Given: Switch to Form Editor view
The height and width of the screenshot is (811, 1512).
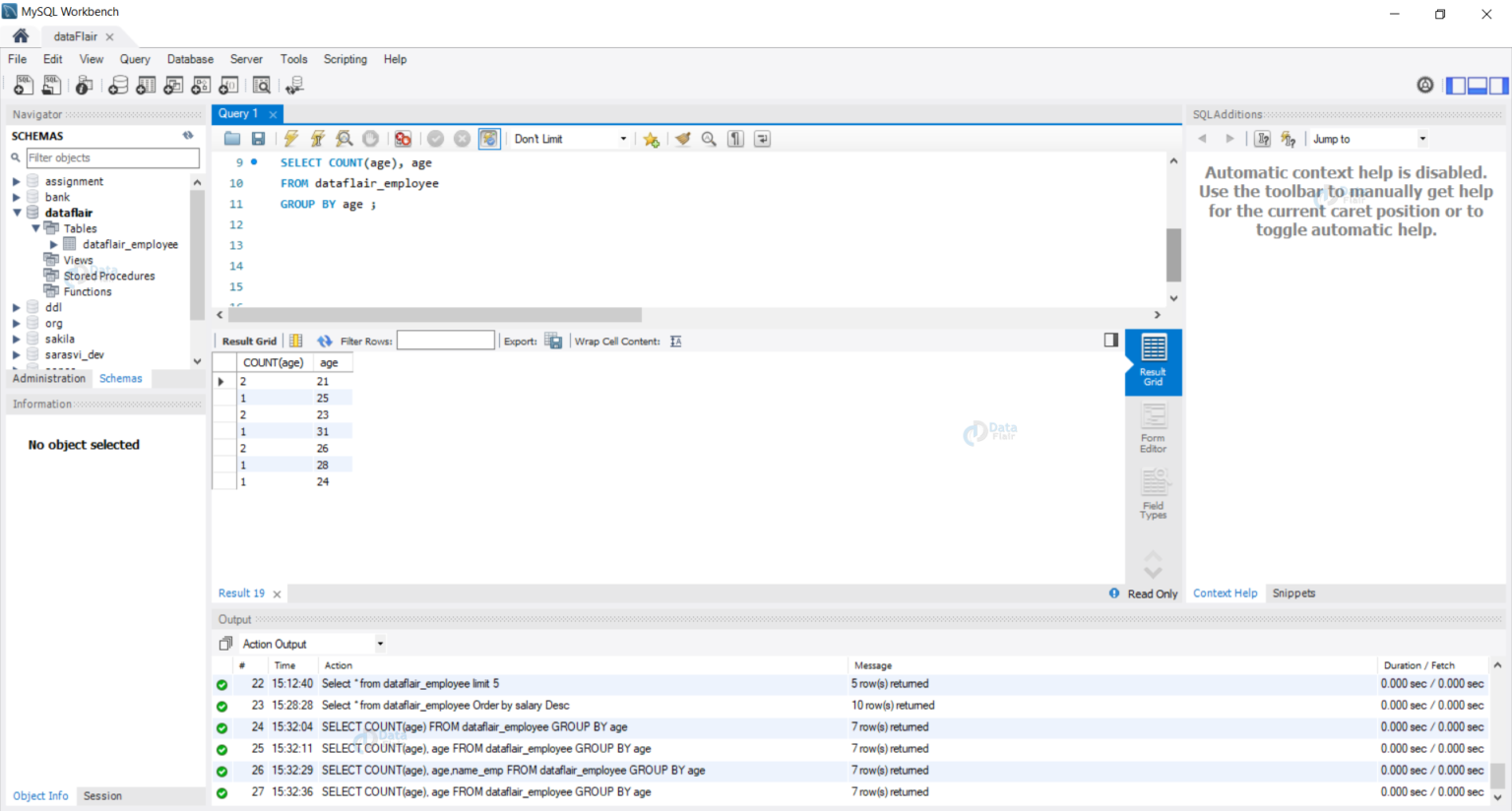Looking at the screenshot, I should click(x=1153, y=428).
